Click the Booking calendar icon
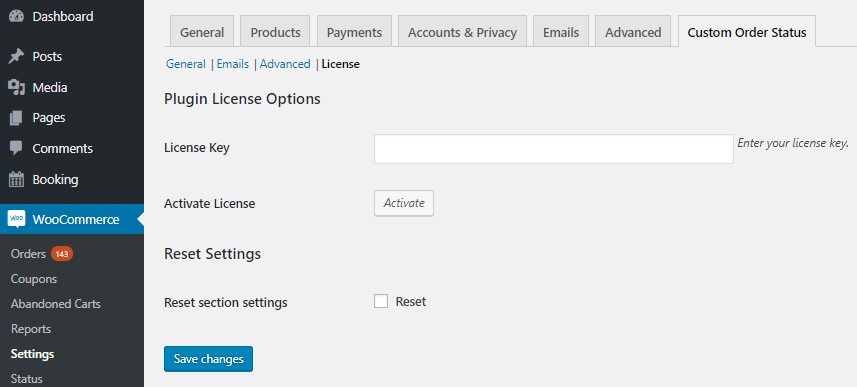The height and width of the screenshot is (387, 857). [16, 179]
